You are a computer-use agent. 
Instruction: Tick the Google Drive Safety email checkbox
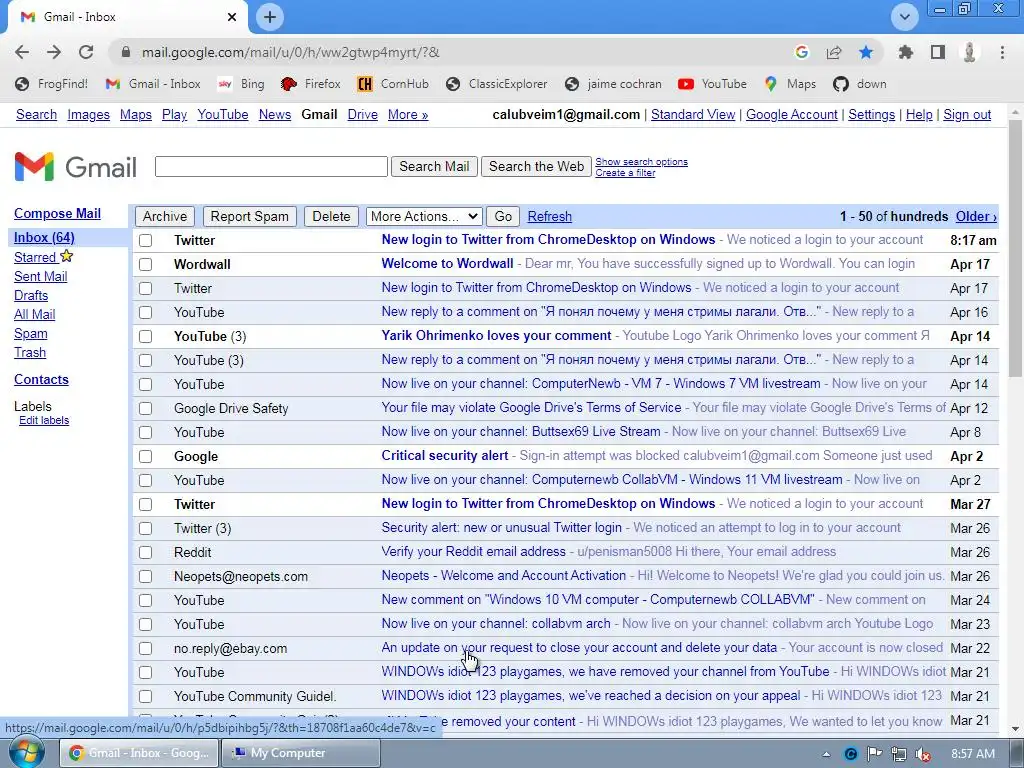[x=146, y=408]
